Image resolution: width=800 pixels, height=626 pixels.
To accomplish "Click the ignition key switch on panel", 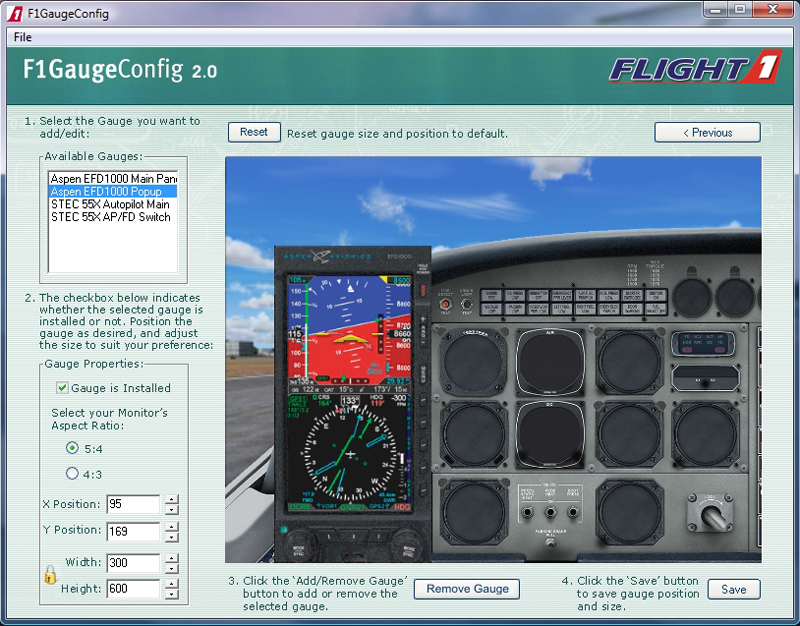I will (712, 515).
